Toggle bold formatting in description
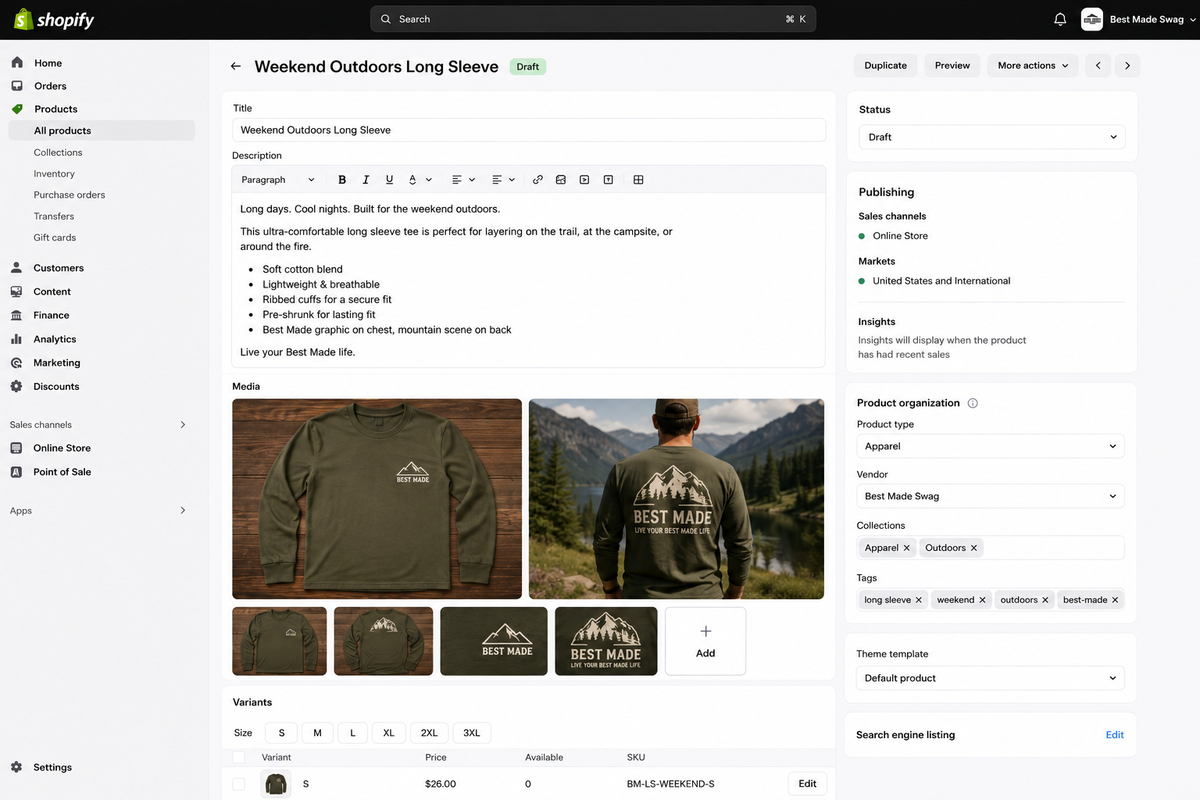The height and width of the screenshot is (800, 1200). point(342,180)
